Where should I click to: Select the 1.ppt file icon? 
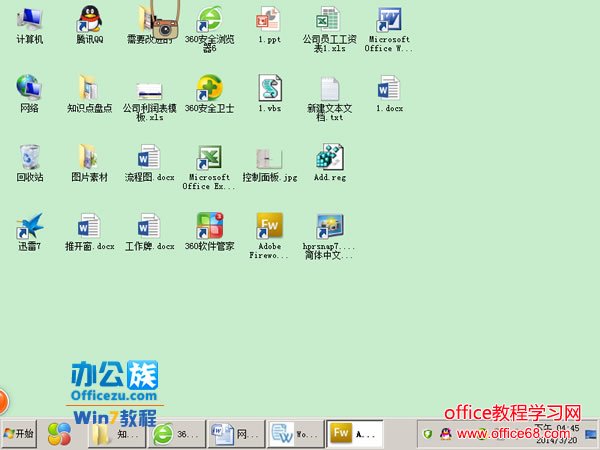pyautogui.click(x=269, y=25)
